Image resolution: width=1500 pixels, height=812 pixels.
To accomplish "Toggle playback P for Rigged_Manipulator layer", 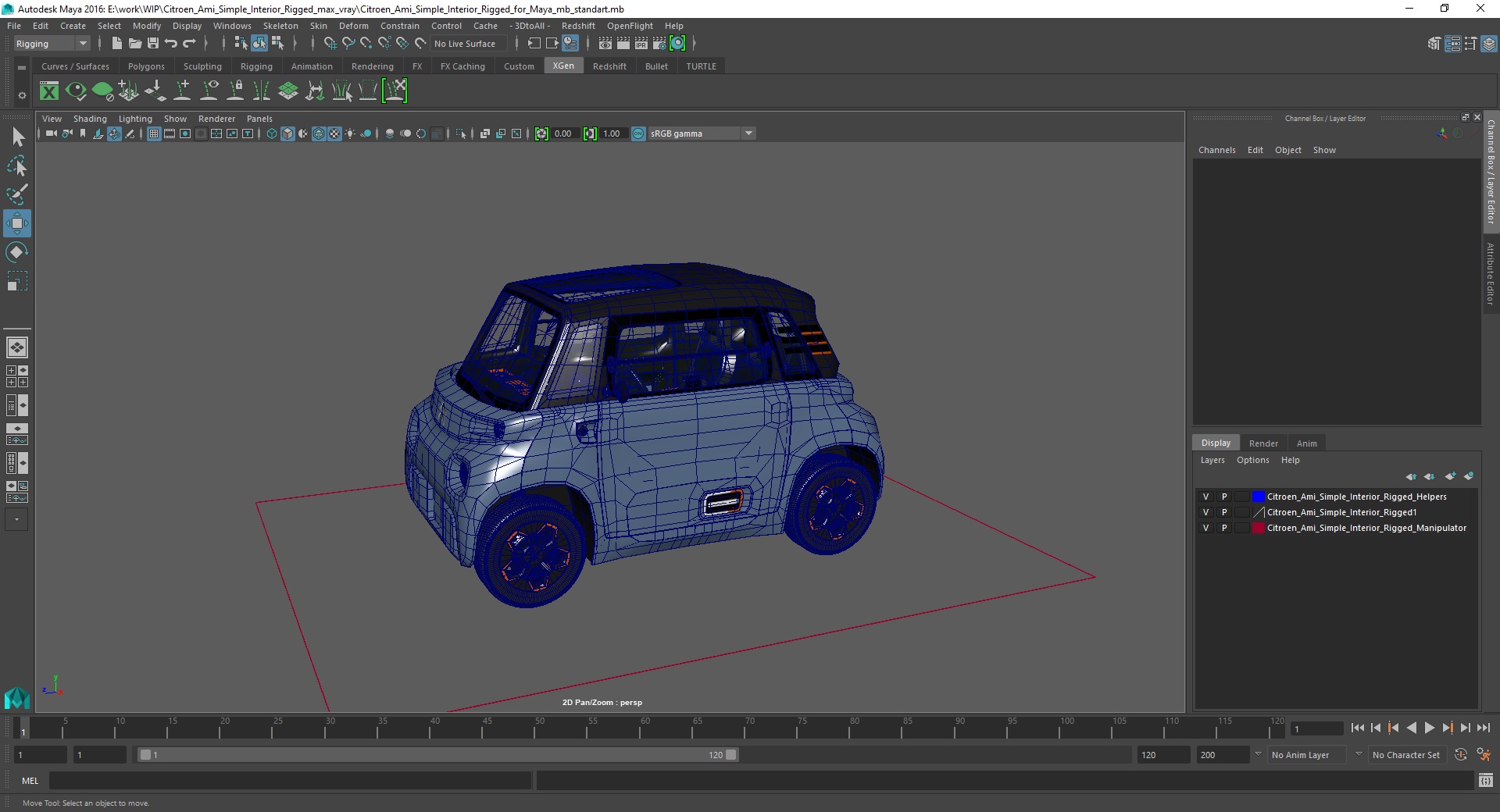I will click(x=1224, y=528).
